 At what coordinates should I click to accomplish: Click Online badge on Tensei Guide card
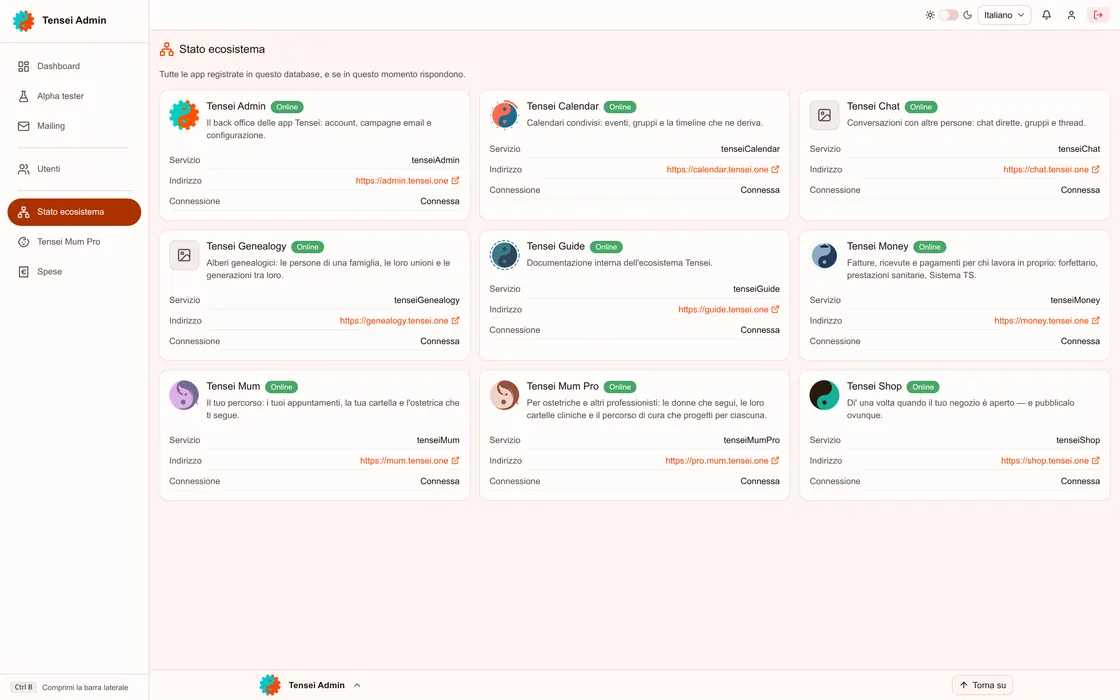(606, 247)
